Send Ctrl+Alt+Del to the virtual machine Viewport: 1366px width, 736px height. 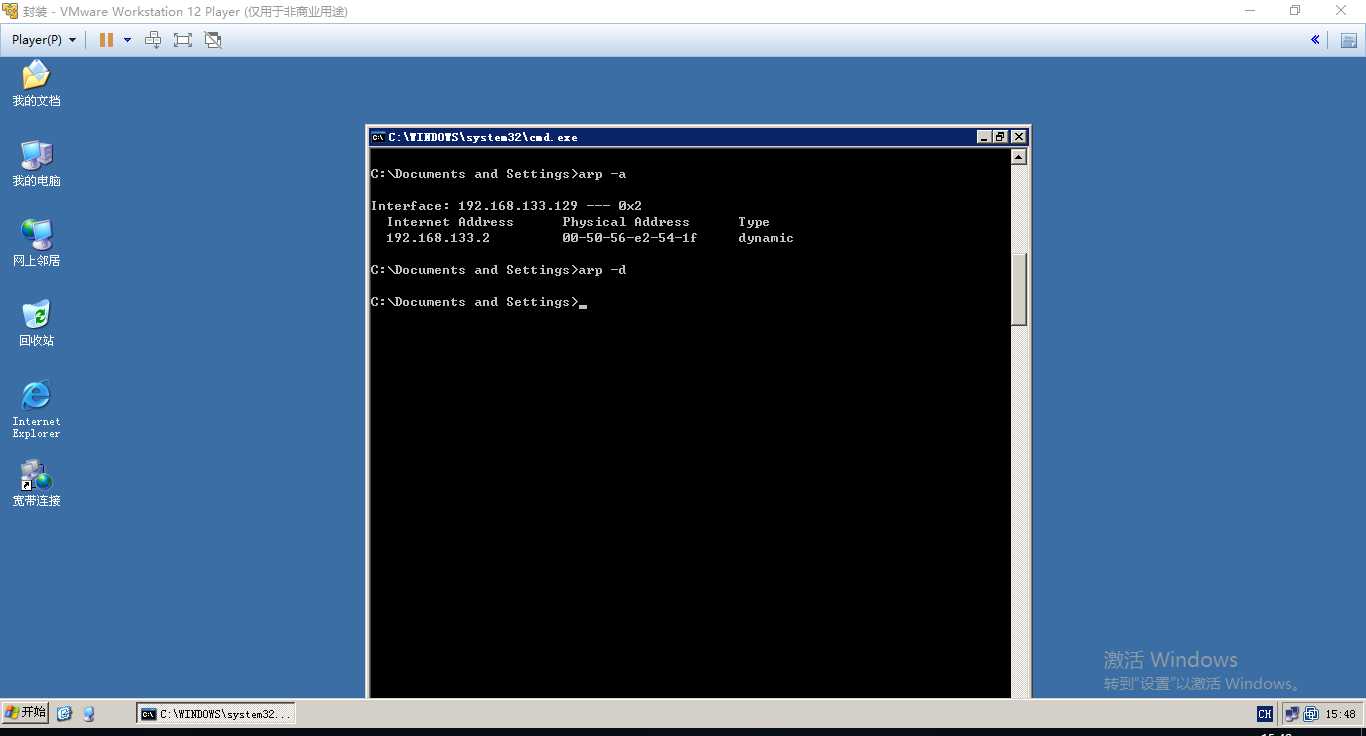click(x=153, y=40)
